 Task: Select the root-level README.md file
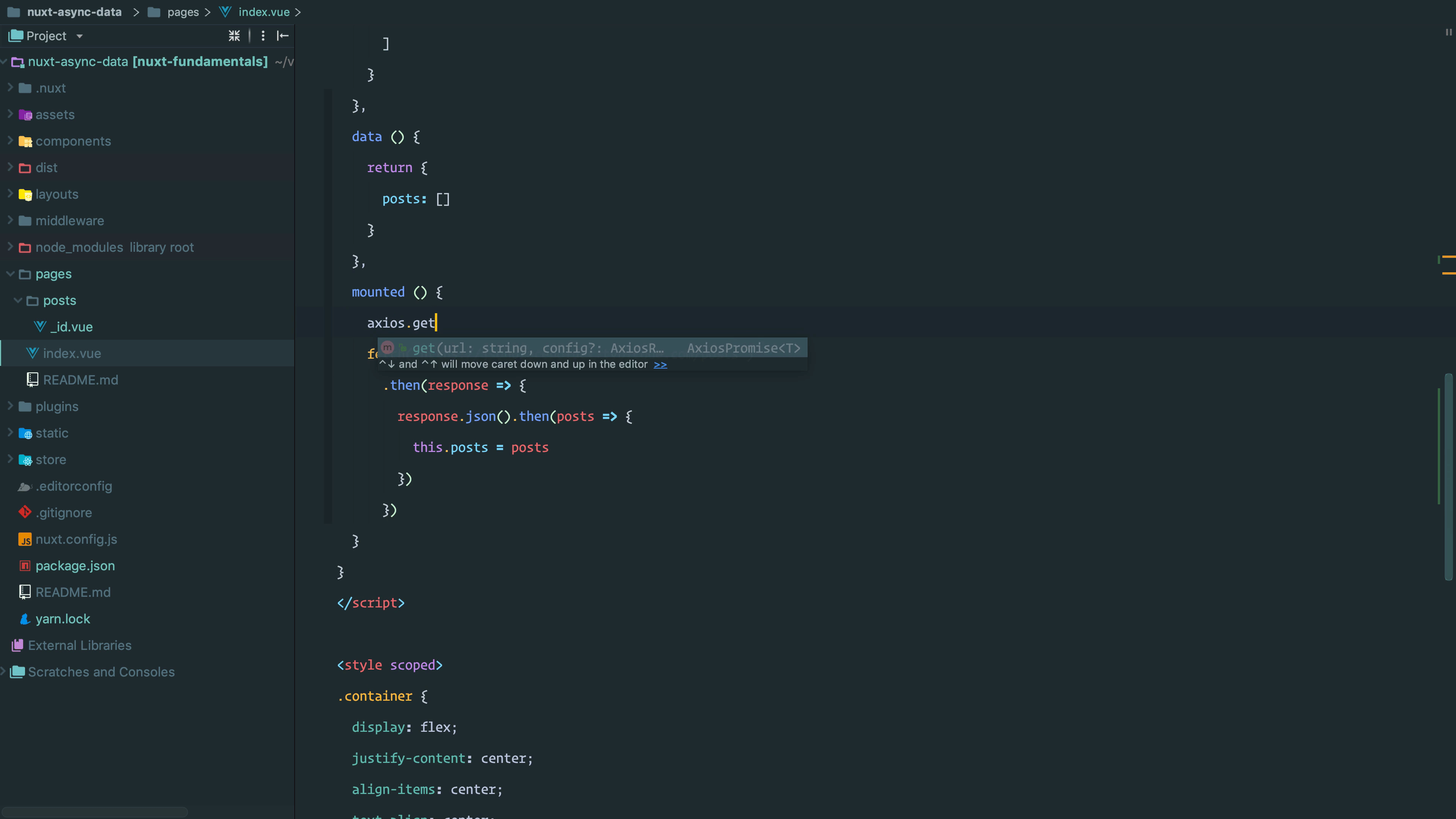coord(73,592)
